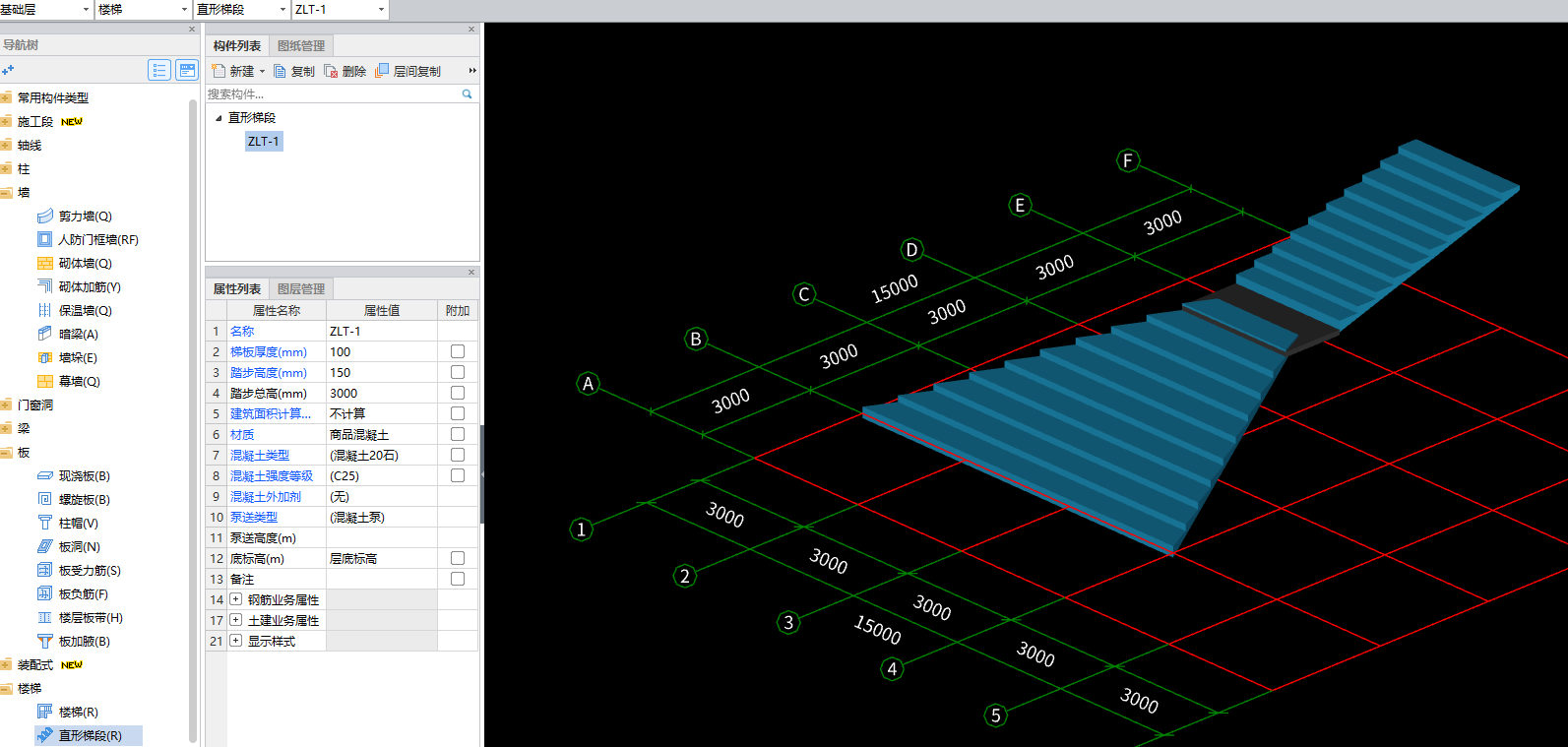1568x747 pixels.
Task: Select the 幕墙(Q) curtain wall icon
Action: 44,381
